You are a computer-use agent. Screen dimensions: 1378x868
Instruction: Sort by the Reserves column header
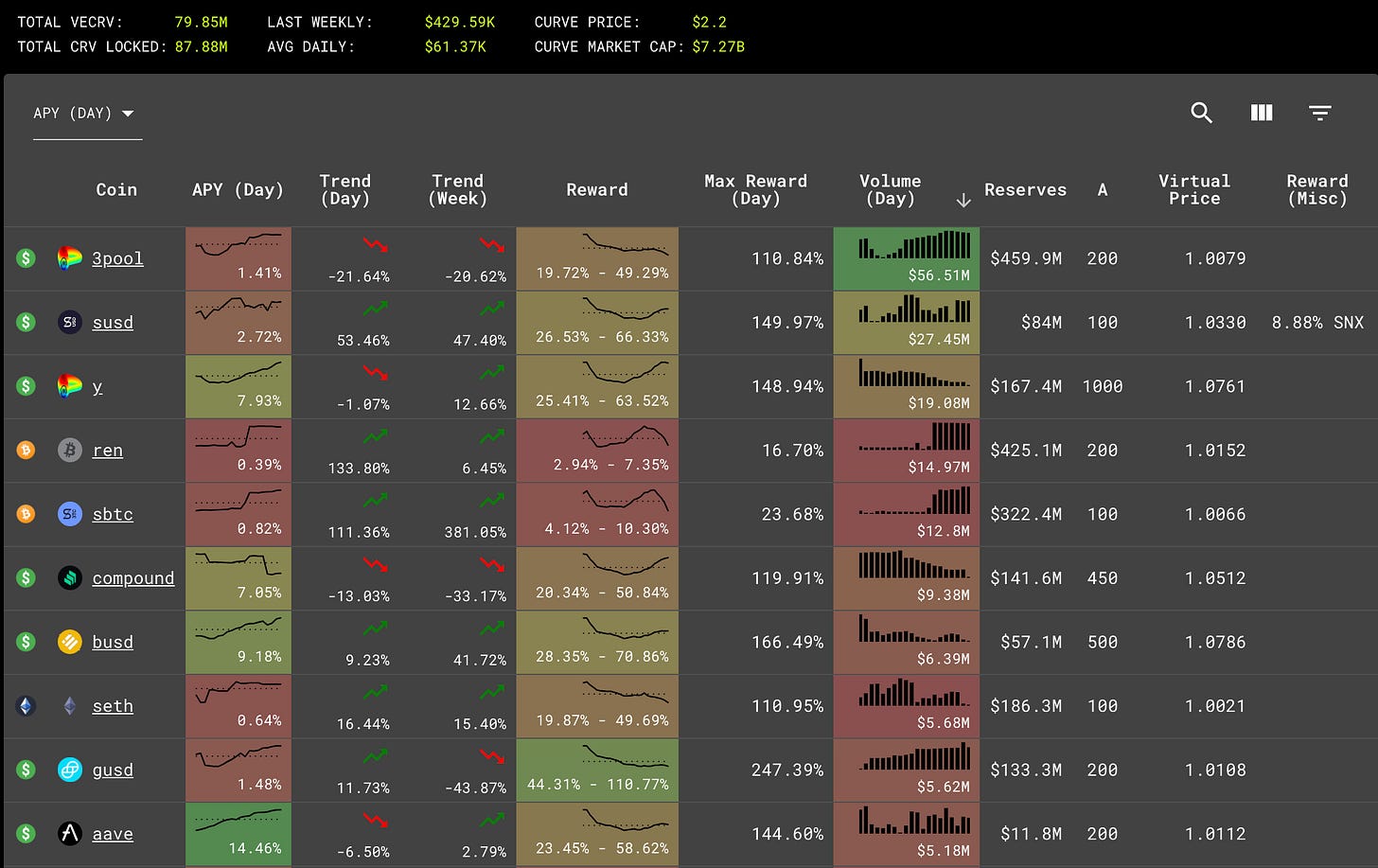coord(1025,189)
